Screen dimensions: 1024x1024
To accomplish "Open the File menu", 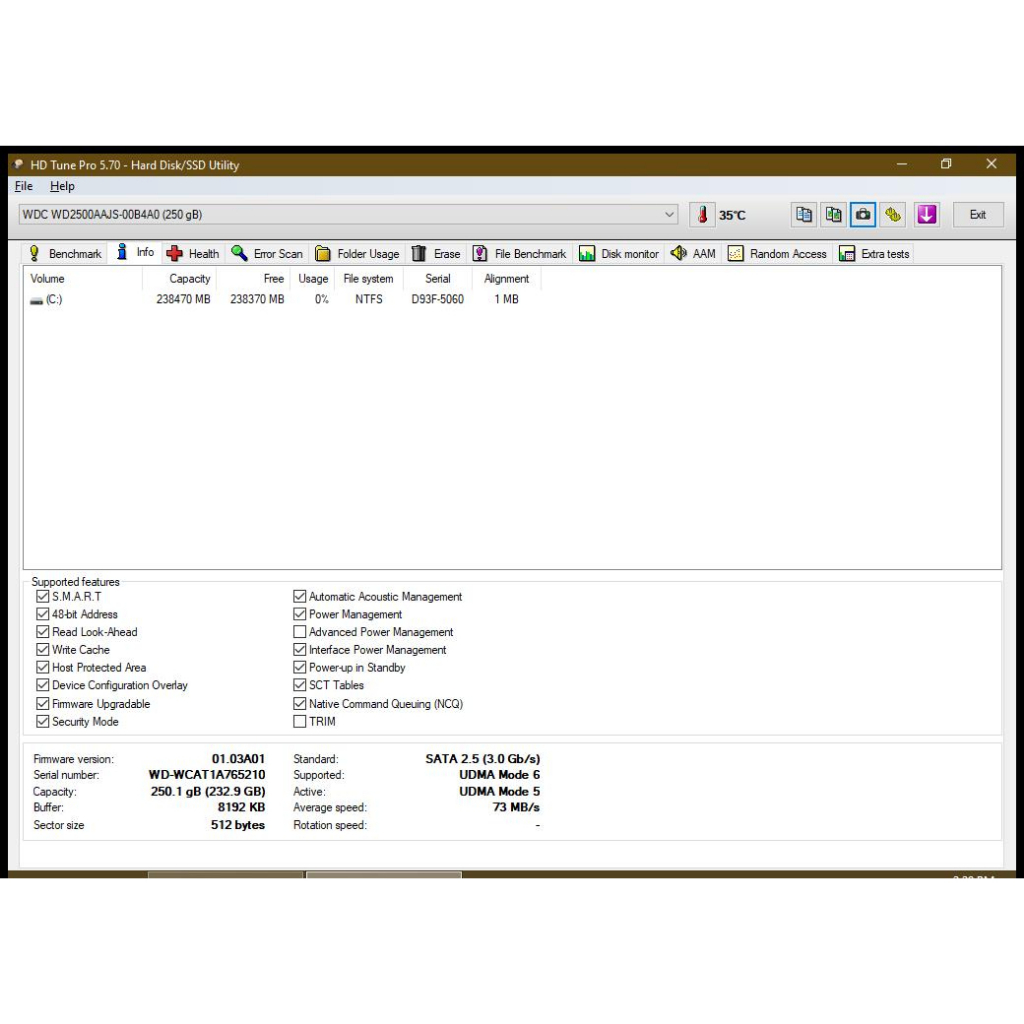I will (x=24, y=186).
